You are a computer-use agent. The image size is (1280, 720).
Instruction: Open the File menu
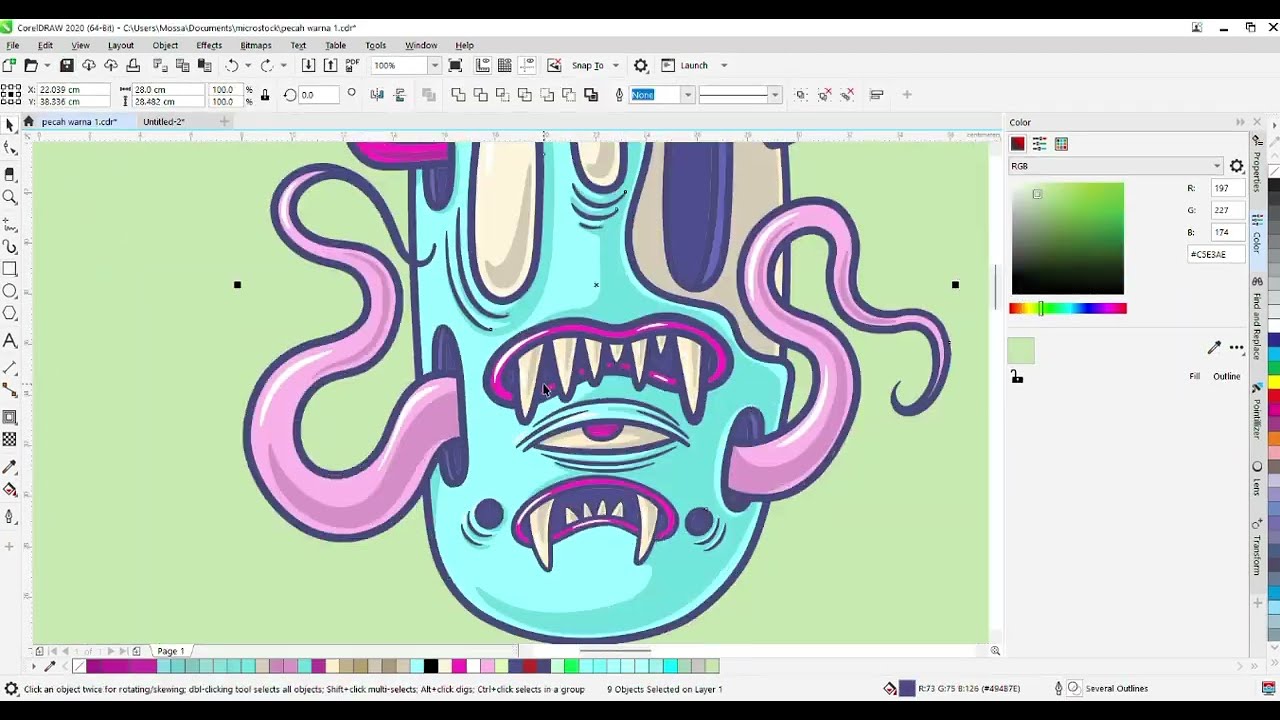[13, 45]
